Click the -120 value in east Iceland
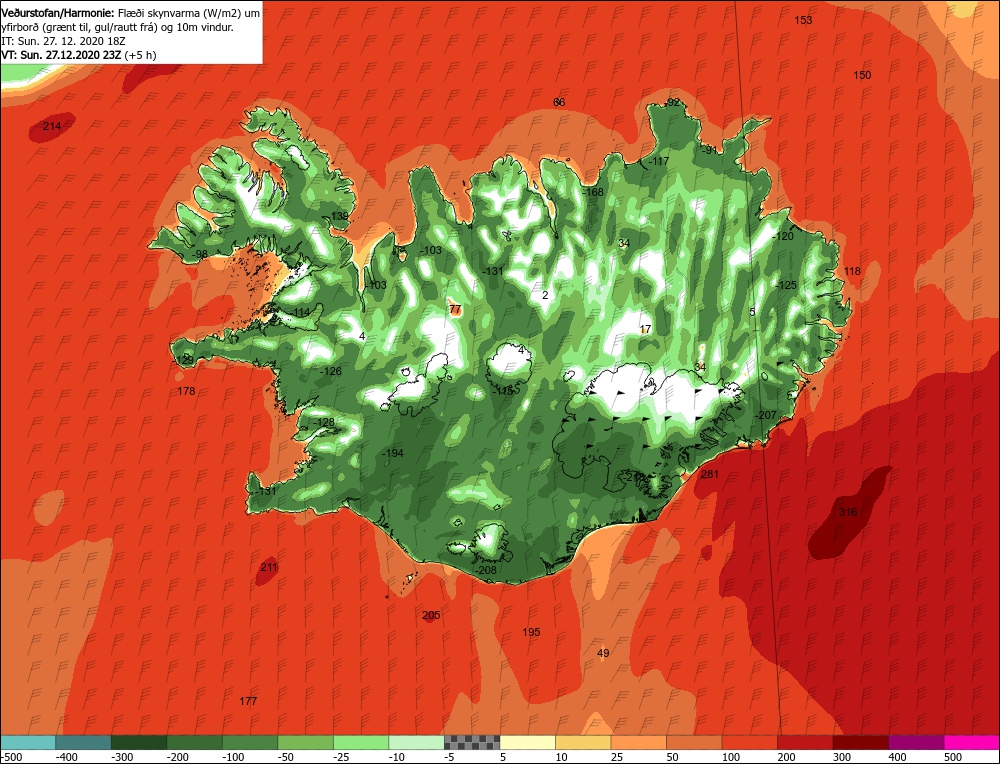 [783, 236]
